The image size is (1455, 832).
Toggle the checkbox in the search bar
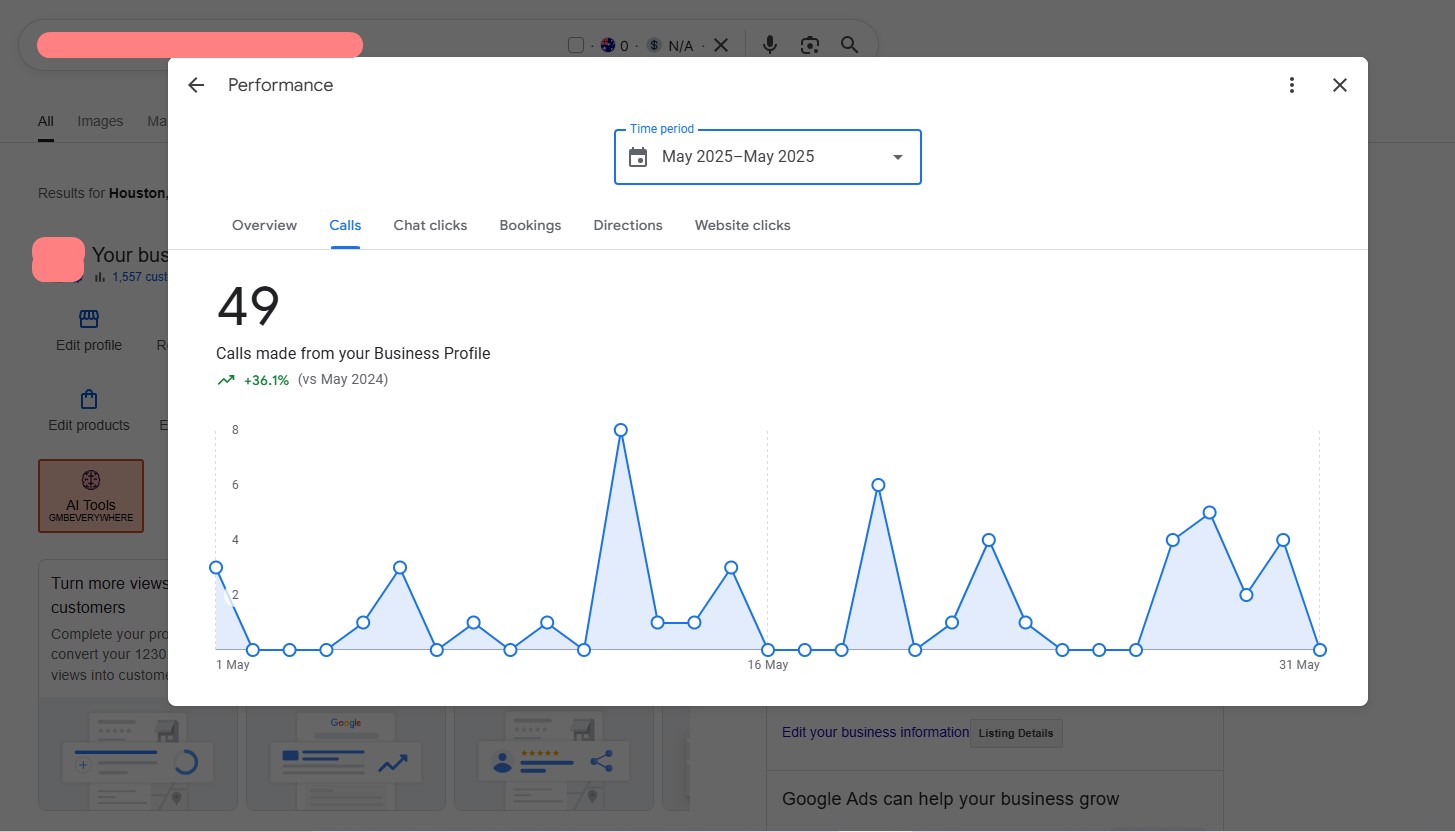click(575, 45)
